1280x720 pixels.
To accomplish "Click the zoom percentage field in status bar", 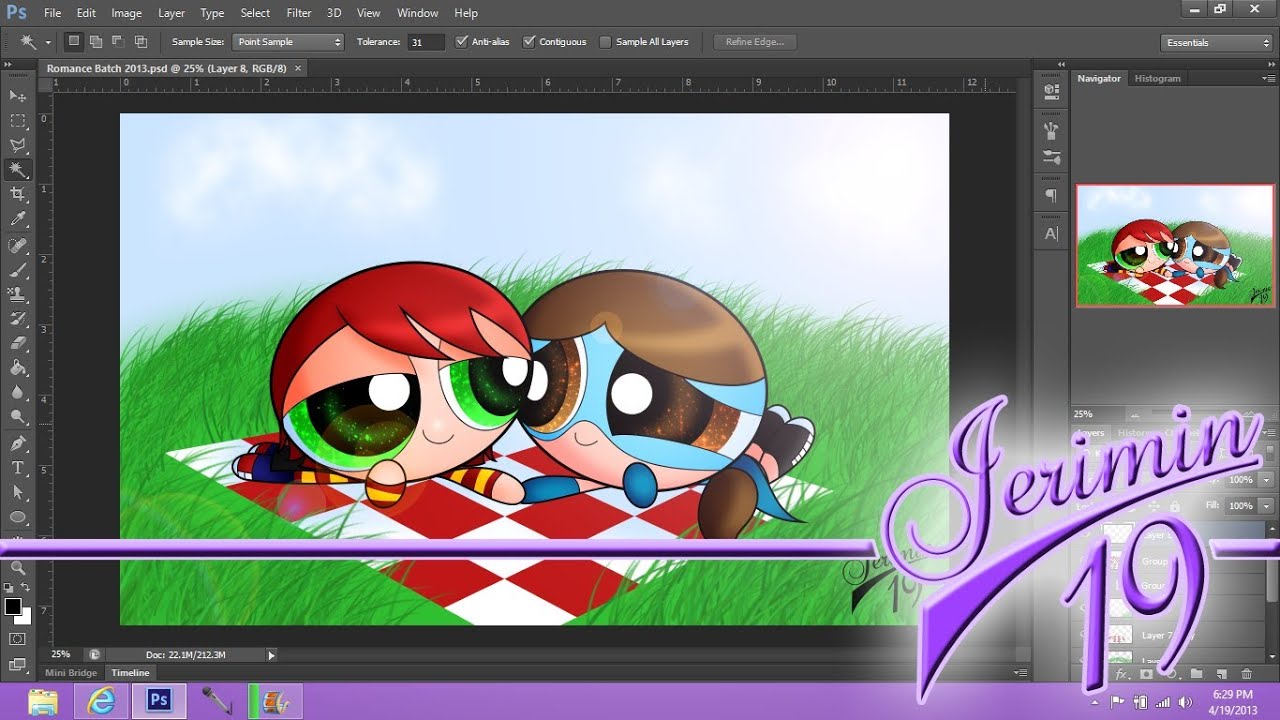I will (61, 655).
